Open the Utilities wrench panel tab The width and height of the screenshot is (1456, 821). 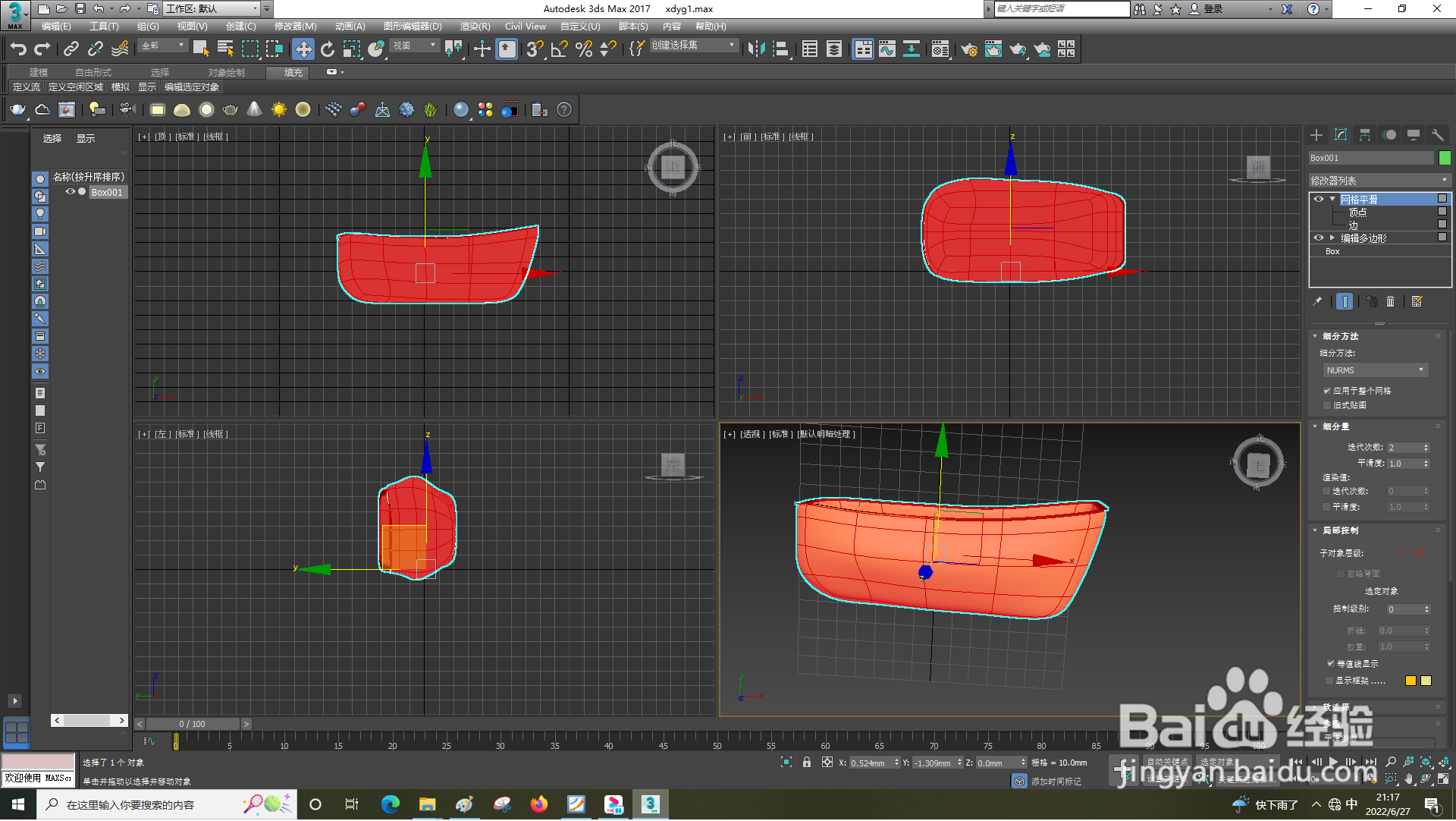(x=1437, y=135)
